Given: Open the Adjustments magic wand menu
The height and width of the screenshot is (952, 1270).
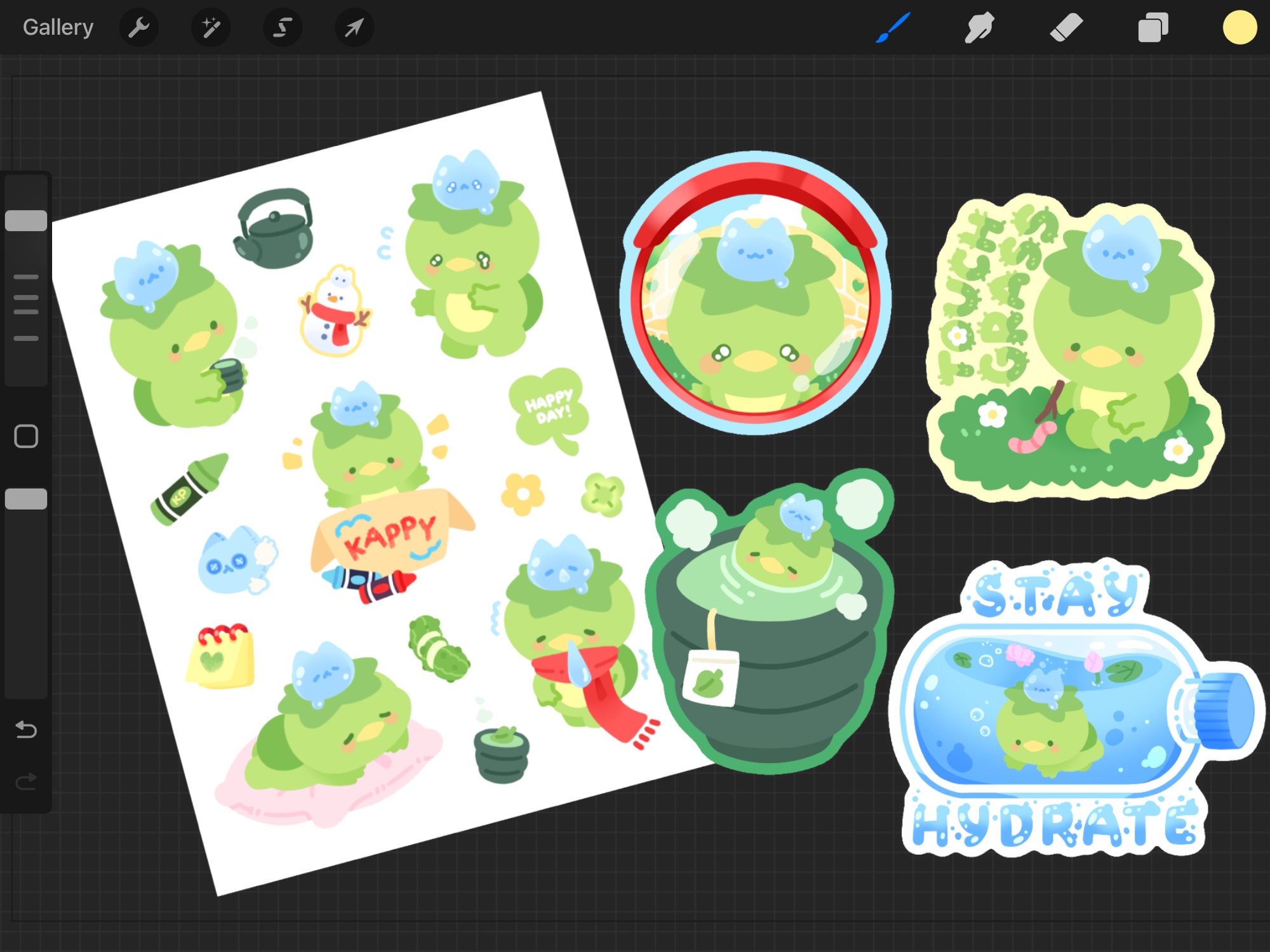Looking at the screenshot, I should pos(210,27).
